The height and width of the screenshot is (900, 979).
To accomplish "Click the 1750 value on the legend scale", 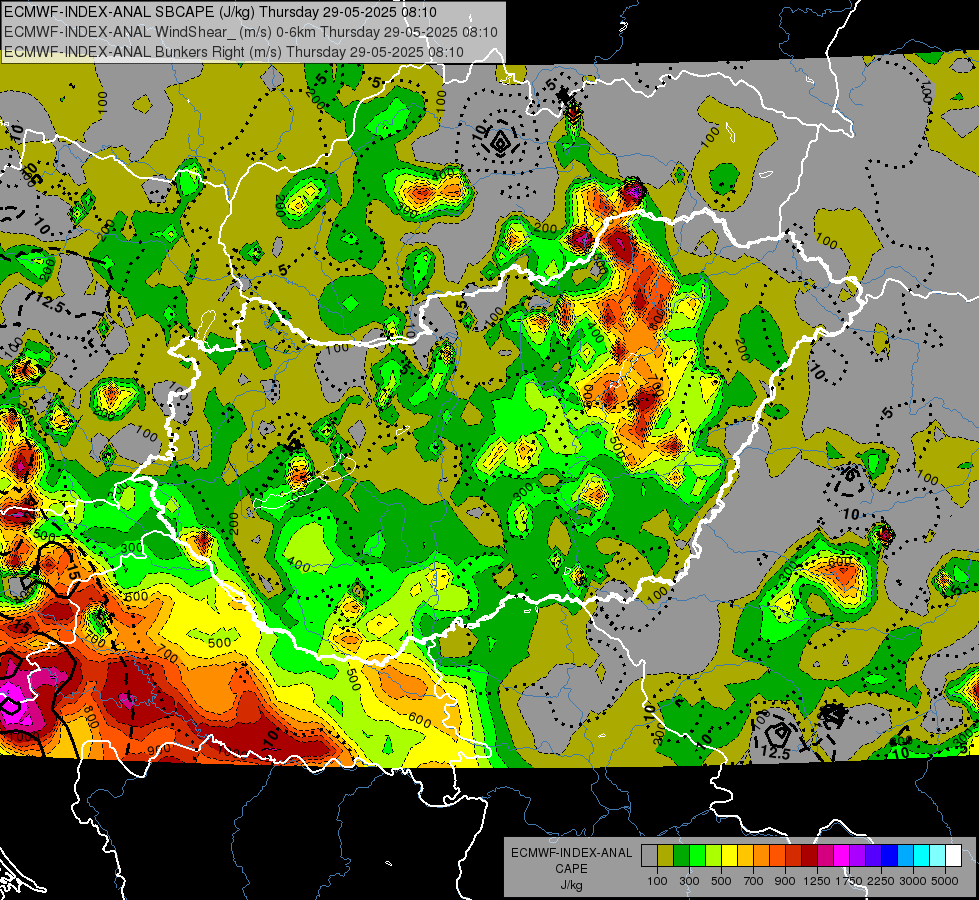I will pyautogui.click(x=849, y=881).
